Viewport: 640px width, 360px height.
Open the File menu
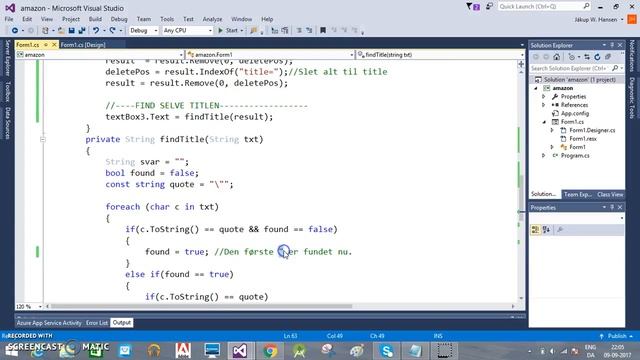pyautogui.click(x=9, y=19)
